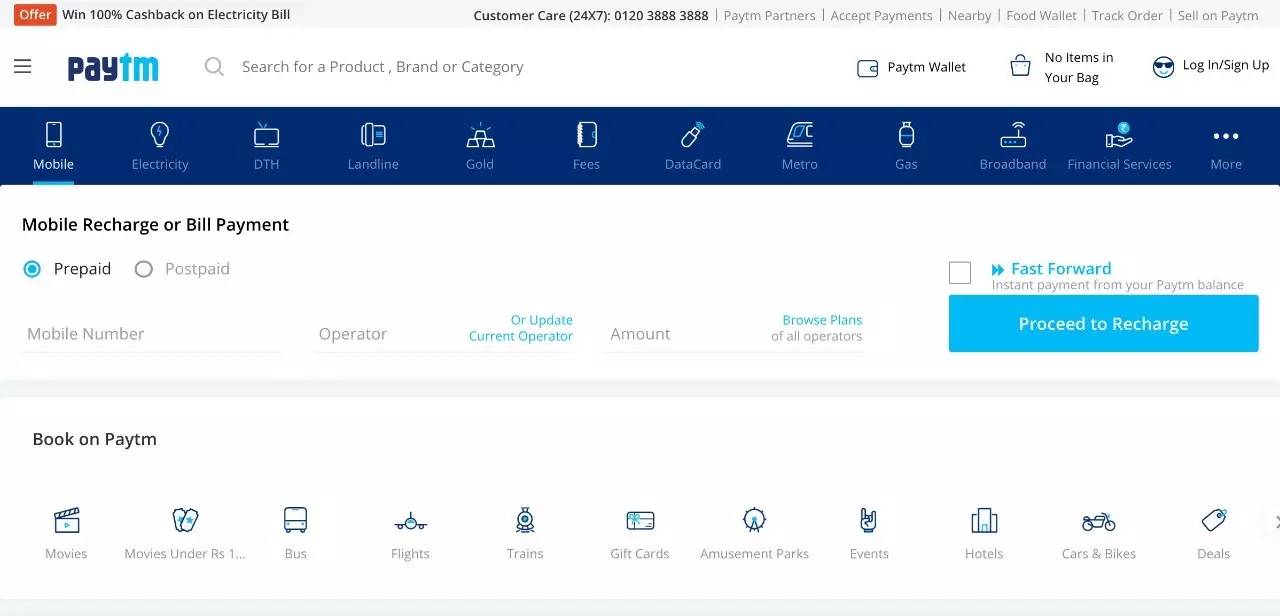
Task: Open Sell on Paytm link
Action: point(1218,15)
